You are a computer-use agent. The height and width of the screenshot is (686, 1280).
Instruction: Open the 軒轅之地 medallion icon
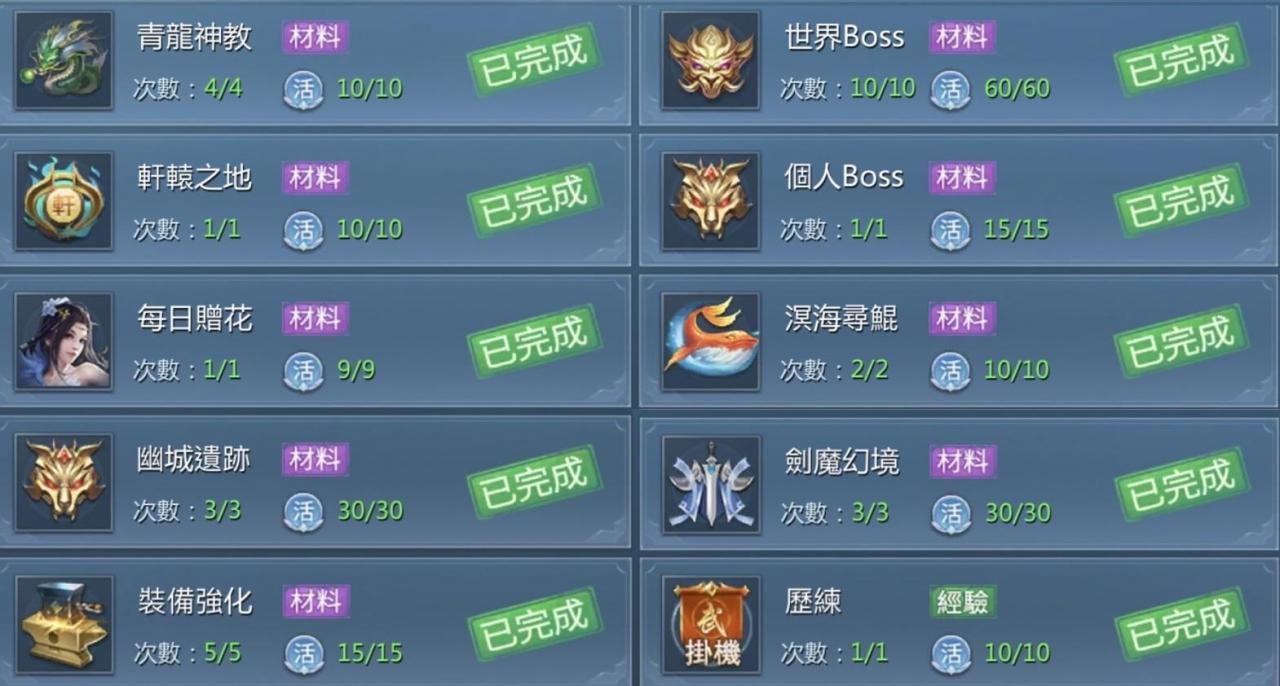point(64,201)
